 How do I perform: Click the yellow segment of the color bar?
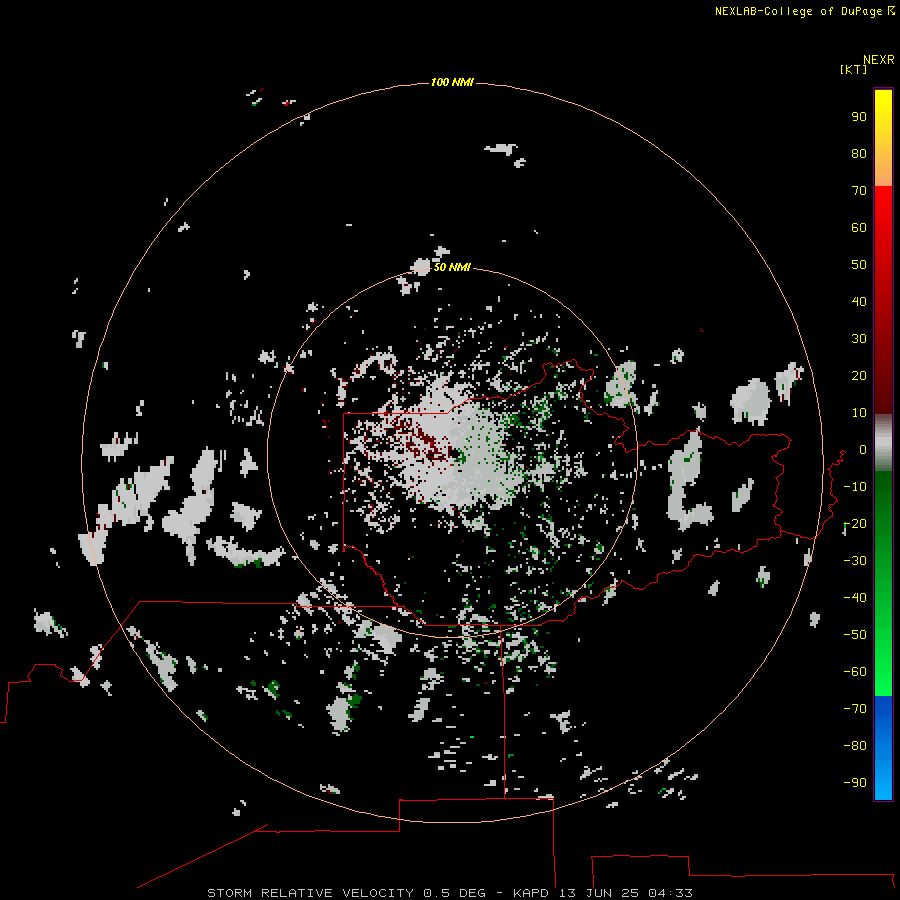tap(883, 138)
